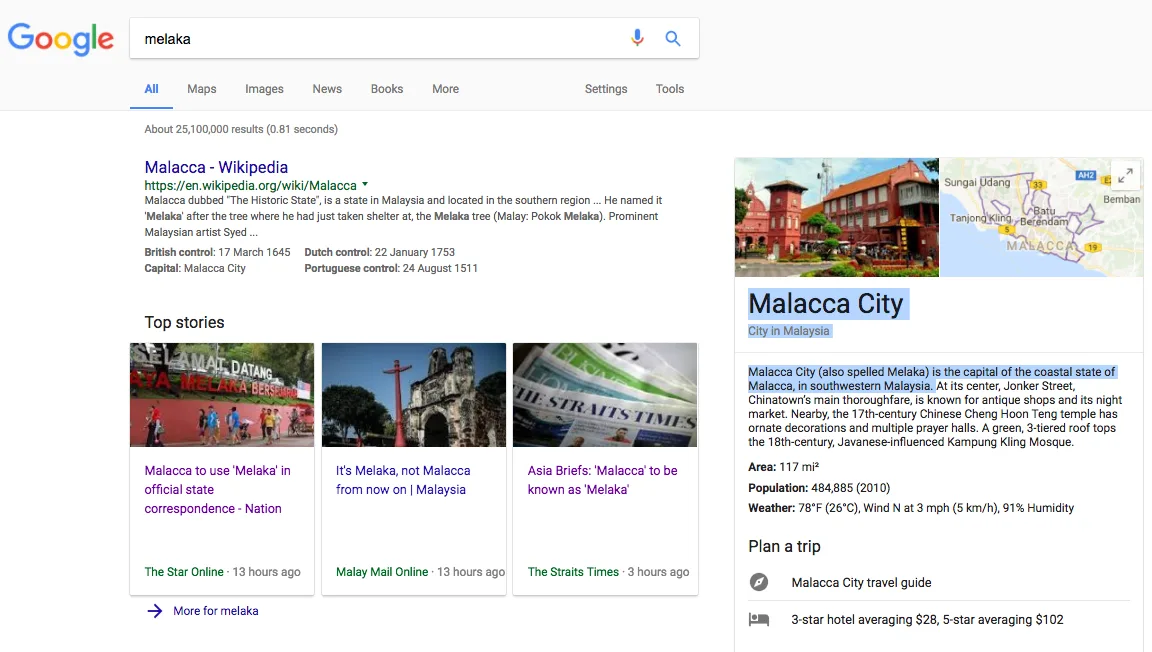Expand the map with the corner arrows icon
Screen dimensions: 1152x652
tap(1125, 175)
